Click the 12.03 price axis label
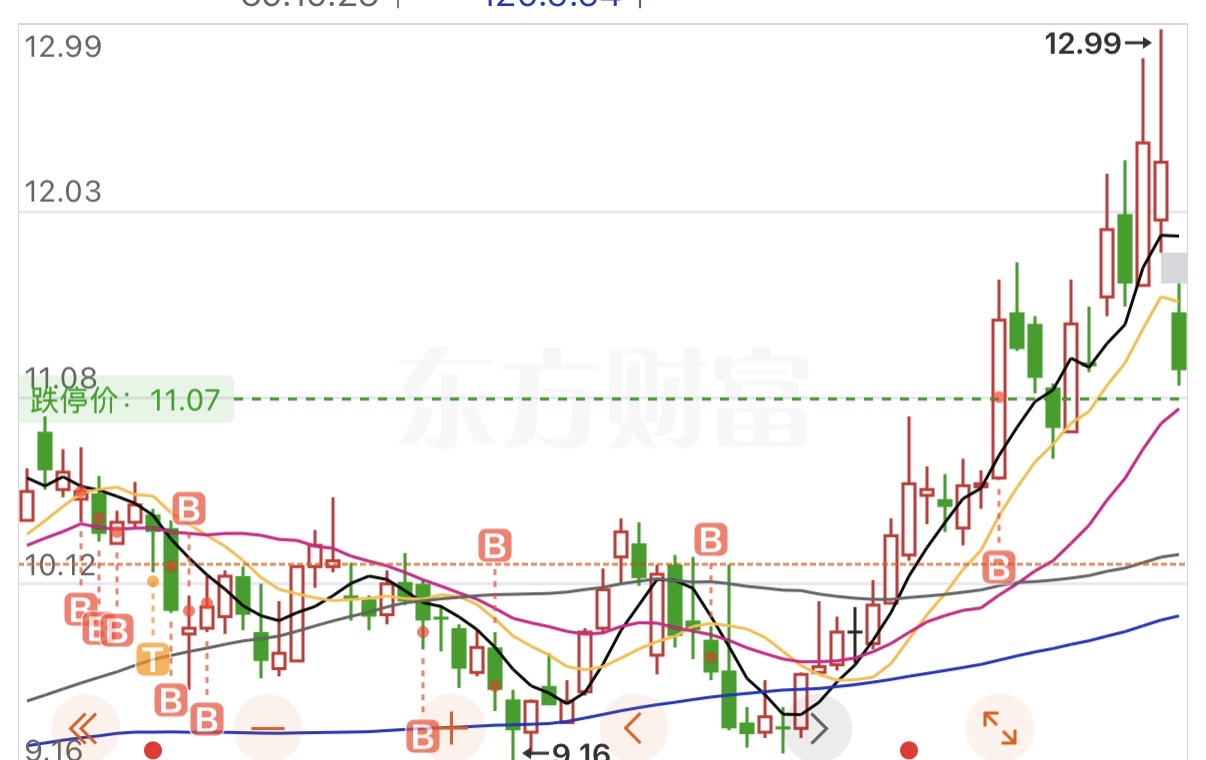This screenshot has width=1206, height=760. [x=63, y=192]
